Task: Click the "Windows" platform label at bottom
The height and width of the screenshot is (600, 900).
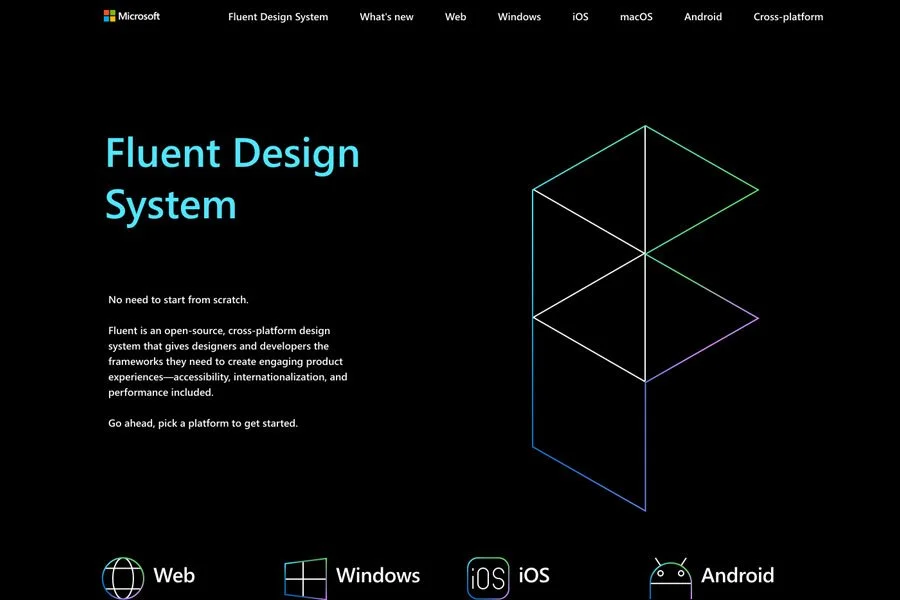Action: (x=377, y=576)
